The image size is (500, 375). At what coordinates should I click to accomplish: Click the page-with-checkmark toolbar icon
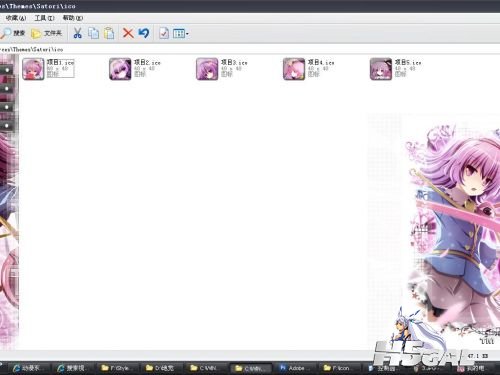[164, 33]
